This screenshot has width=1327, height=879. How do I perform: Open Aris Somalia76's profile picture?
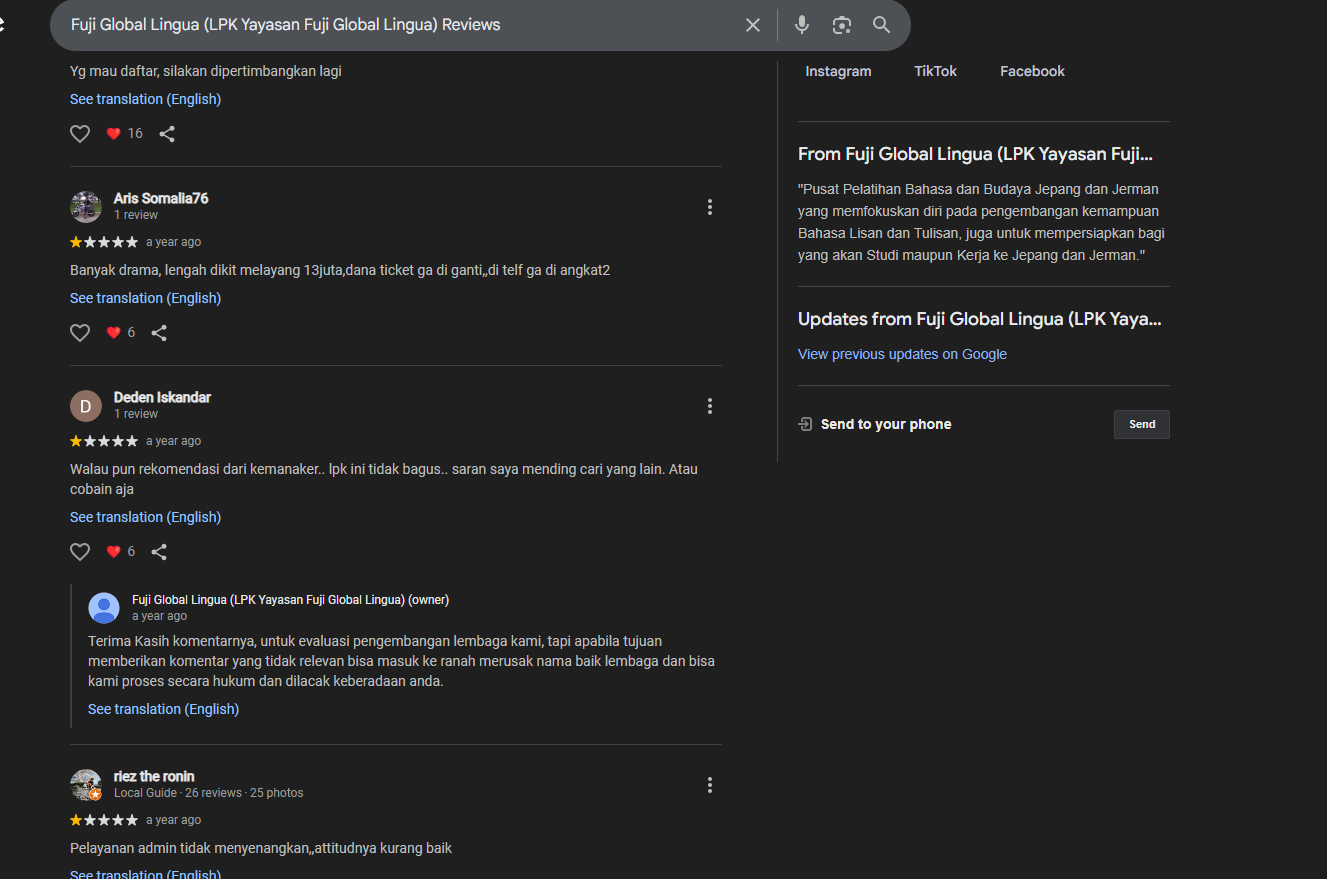[86, 207]
